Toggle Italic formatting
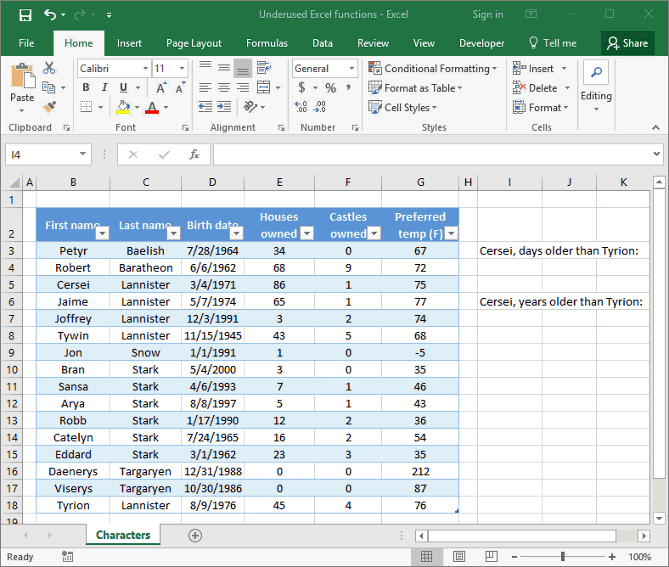Viewport: 669px width, 567px height. point(105,87)
